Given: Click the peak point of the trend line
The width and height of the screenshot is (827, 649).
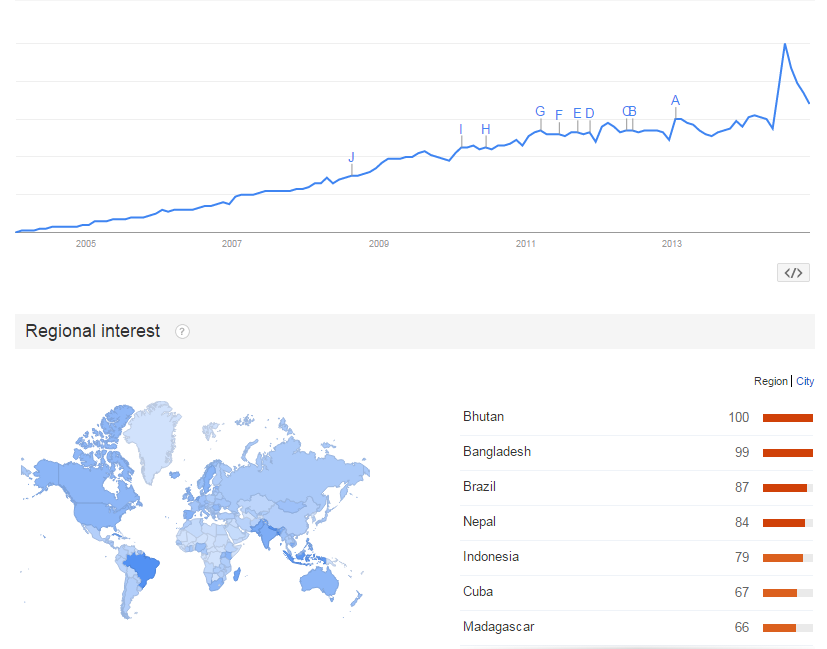Looking at the screenshot, I should (x=785, y=44).
